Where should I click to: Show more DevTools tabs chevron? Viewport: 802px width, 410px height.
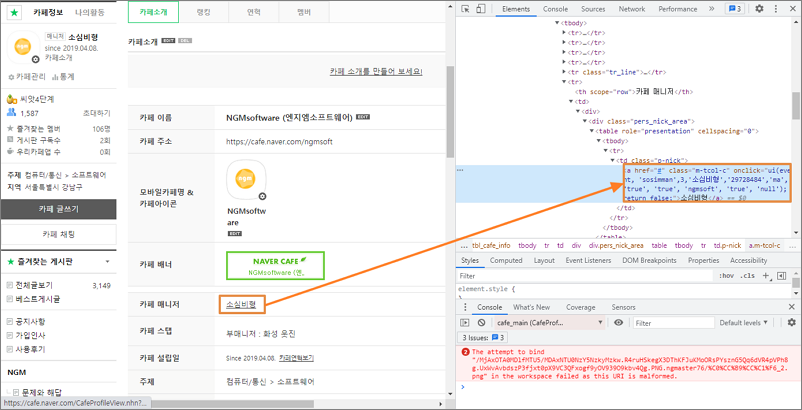pyautogui.click(x=711, y=9)
